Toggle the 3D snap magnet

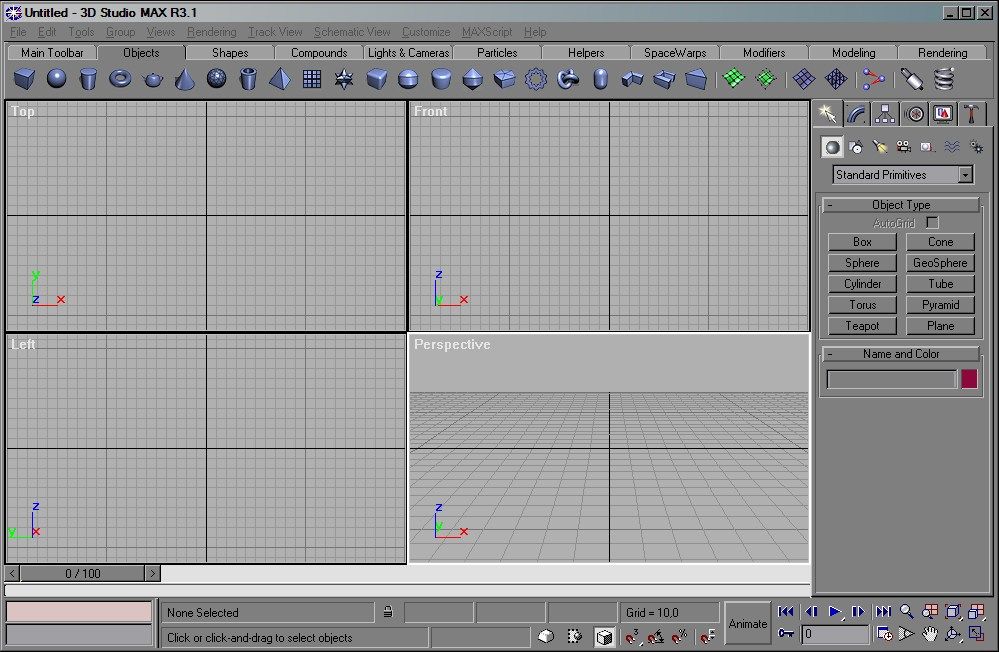632,636
